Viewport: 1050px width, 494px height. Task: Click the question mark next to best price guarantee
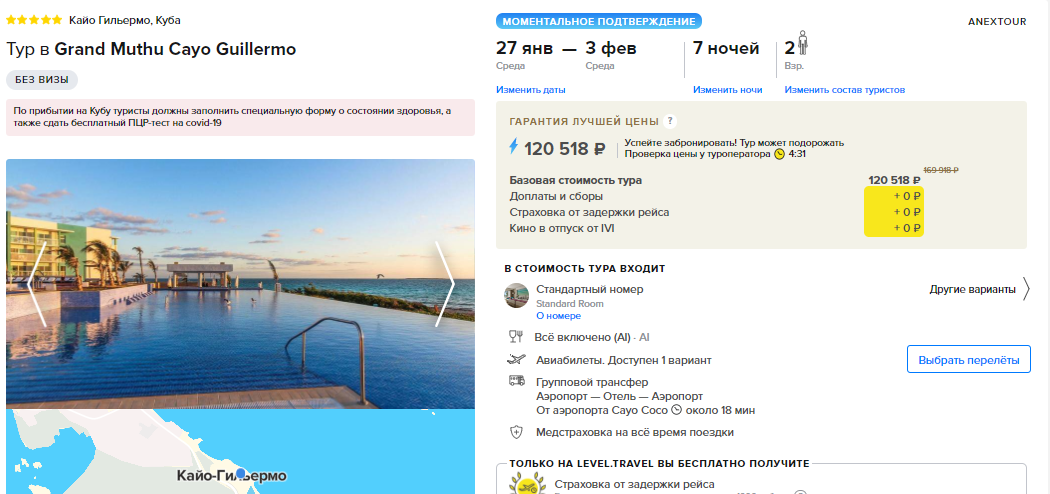670,122
